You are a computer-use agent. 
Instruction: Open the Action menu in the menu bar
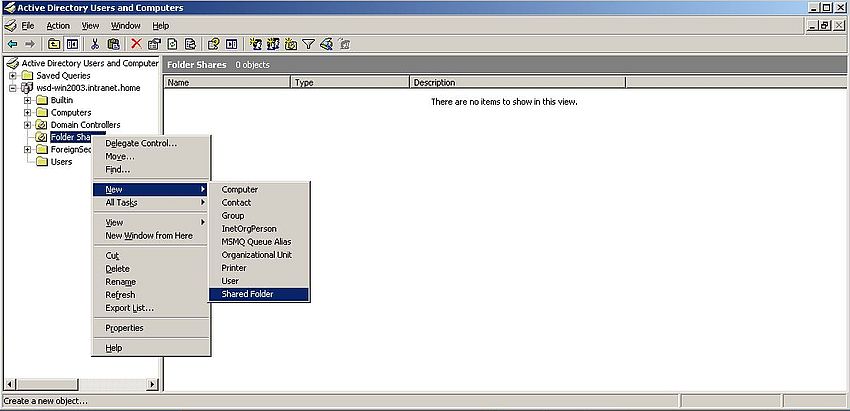click(x=58, y=25)
